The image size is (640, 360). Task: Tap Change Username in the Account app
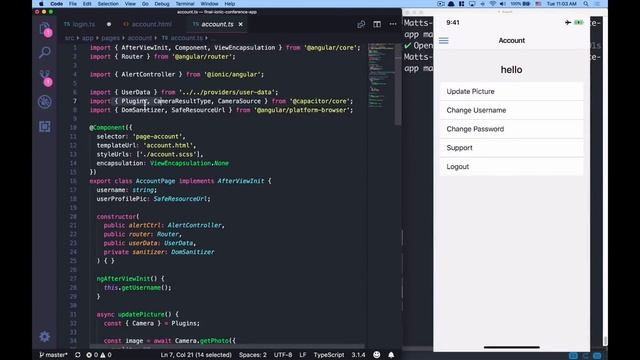(511, 110)
